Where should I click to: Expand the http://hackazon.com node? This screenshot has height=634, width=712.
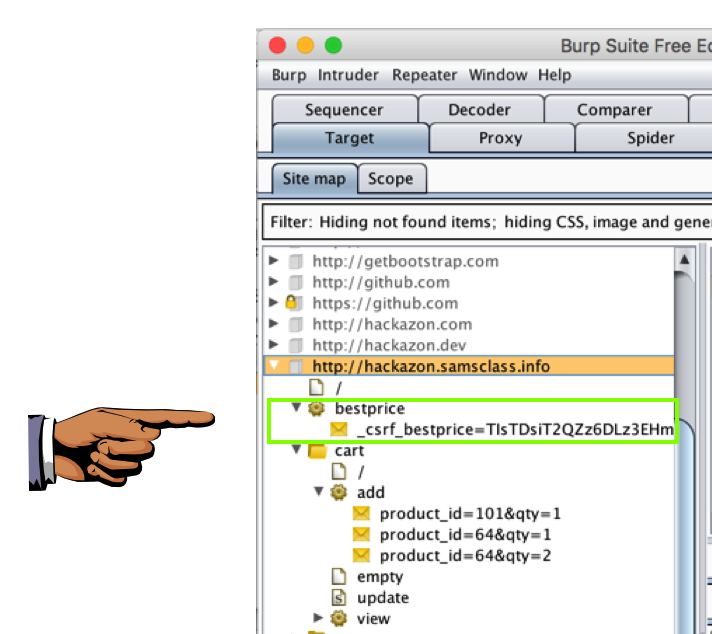[273, 323]
